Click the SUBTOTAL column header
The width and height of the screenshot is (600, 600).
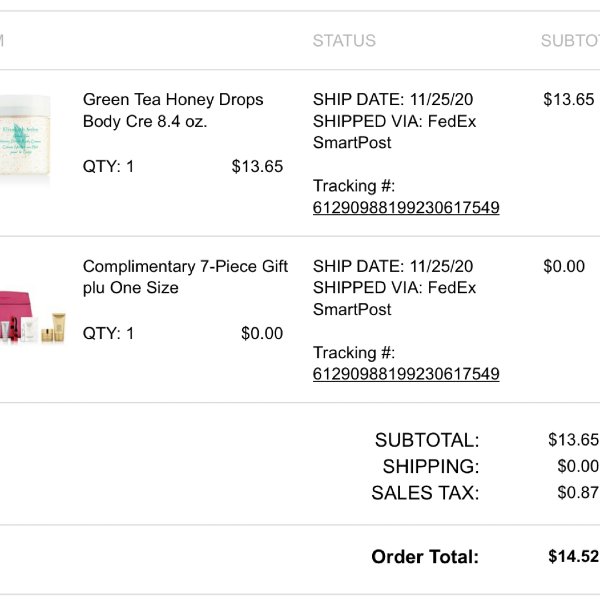click(570, 41)
